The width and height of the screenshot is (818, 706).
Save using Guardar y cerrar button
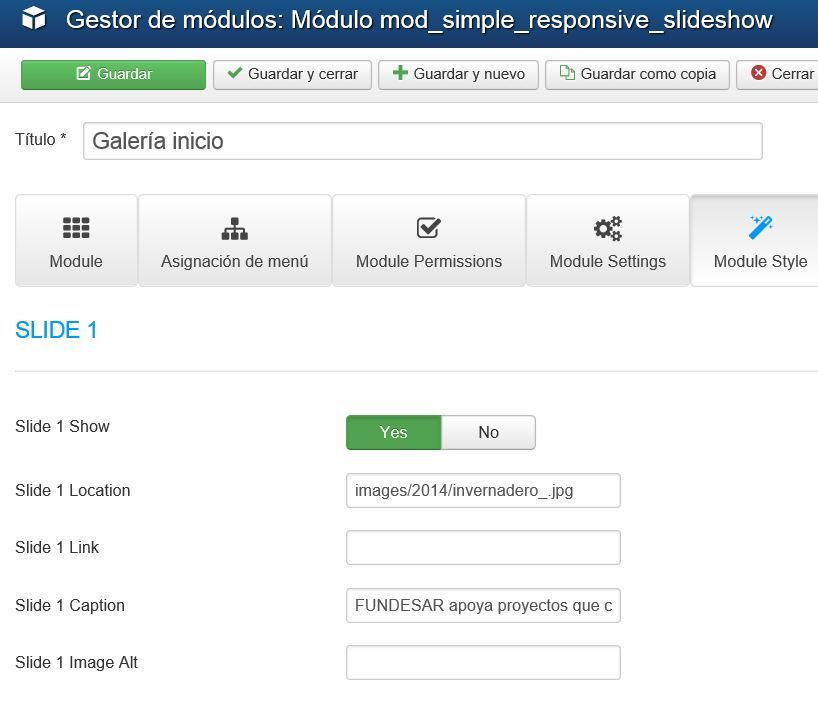[x=292, y=75]
